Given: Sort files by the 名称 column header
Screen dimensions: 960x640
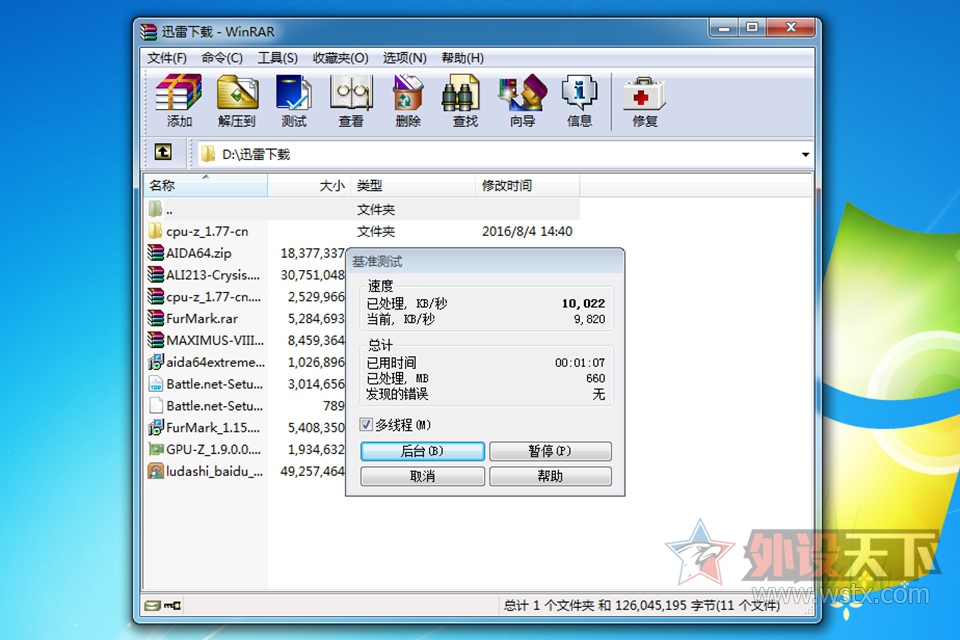Looking at the screenshot, I should coord(206,186).
